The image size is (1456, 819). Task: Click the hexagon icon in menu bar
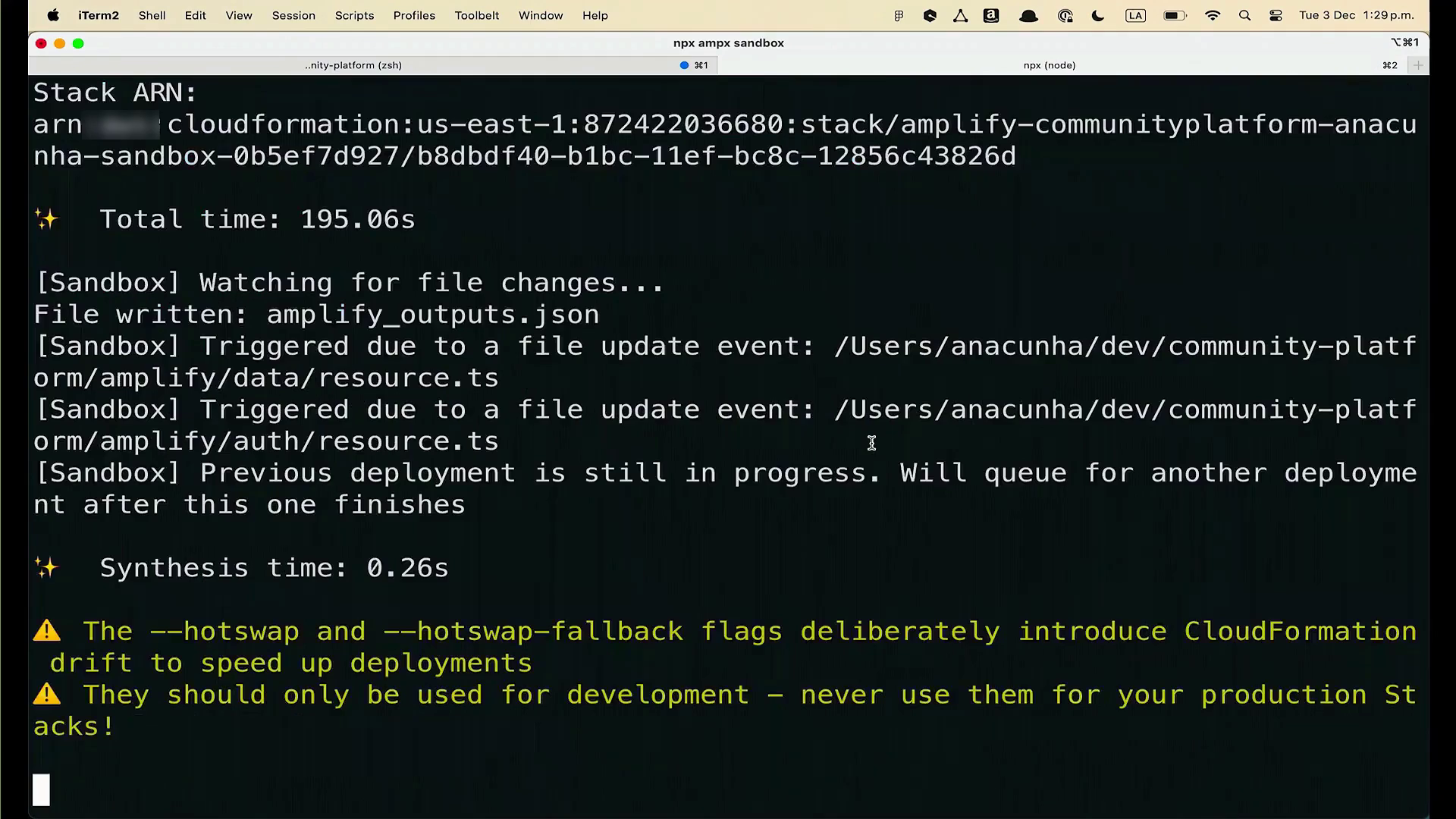[930, 15]
